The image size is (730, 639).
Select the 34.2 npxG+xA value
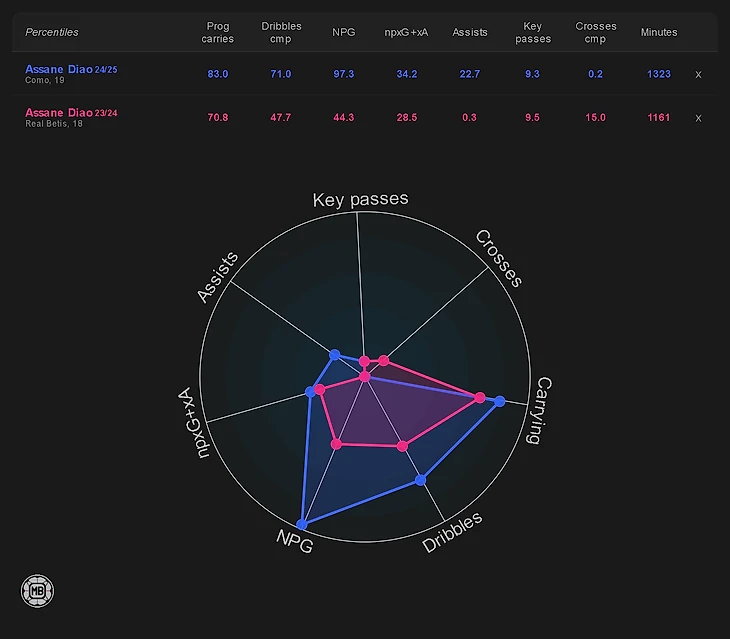pyautogui.click(x=406, y=74)
